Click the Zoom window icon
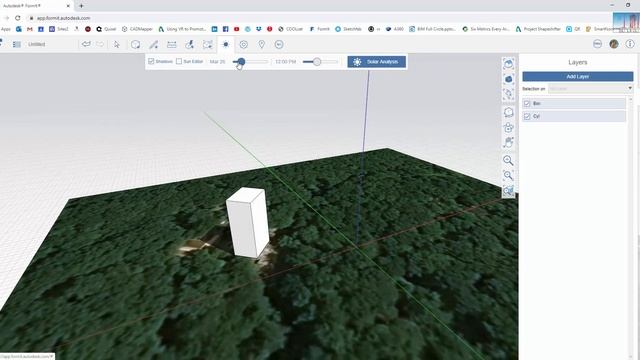Image resolution: width=640 pixels, height=360 pixels. point(509,176)
